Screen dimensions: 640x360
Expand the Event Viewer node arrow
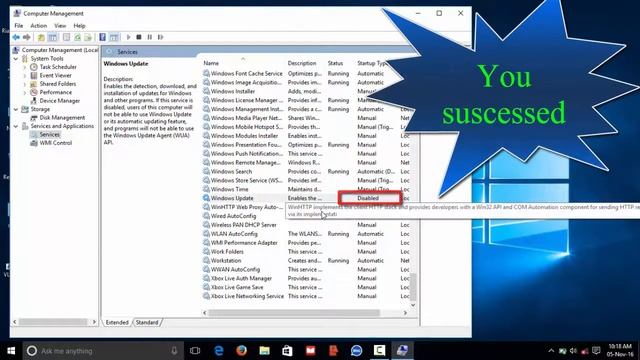coord(24,76)
